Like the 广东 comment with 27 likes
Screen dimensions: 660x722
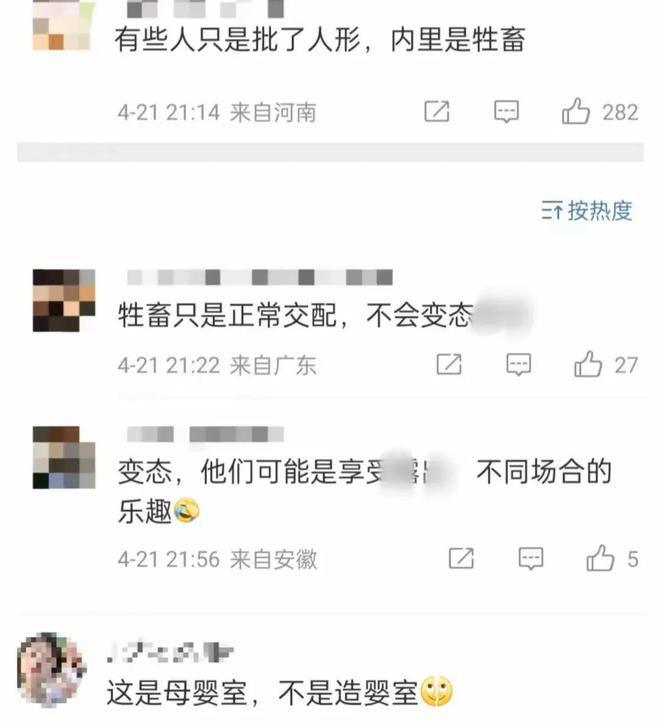588,364
